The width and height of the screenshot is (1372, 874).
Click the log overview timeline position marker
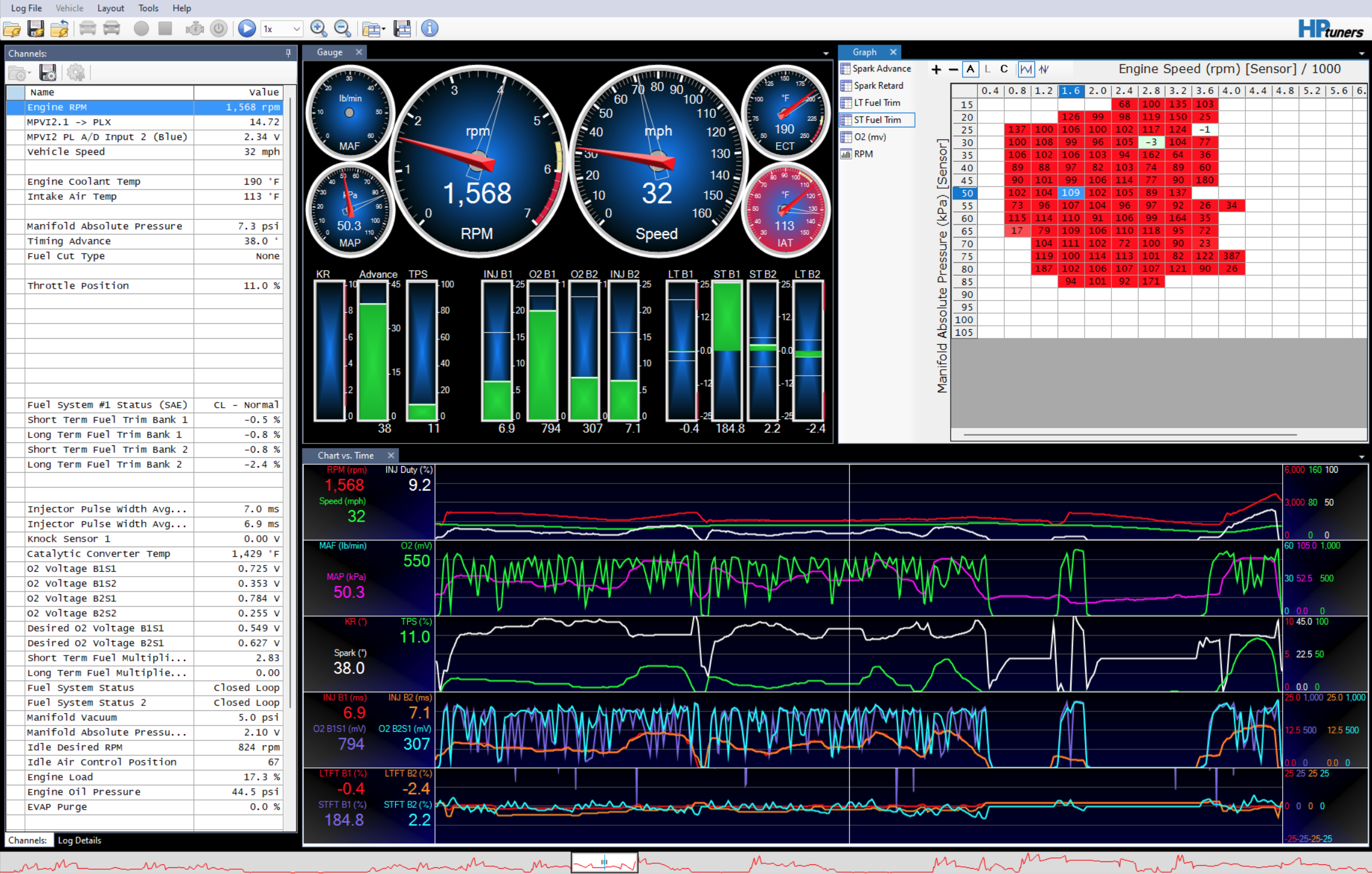coord(604,861)
